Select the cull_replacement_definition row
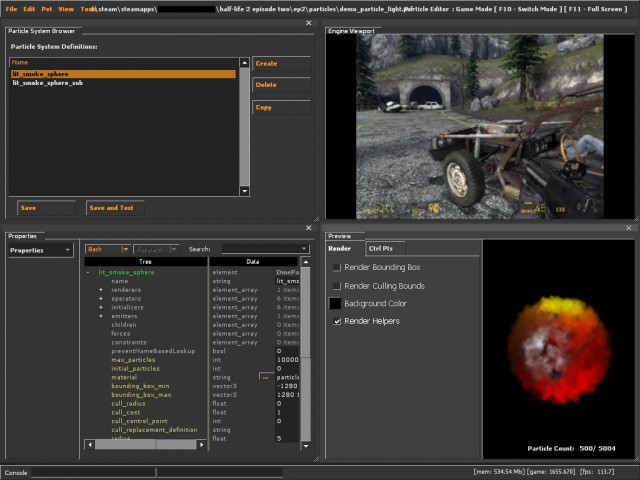The image size is (640, 480). pos(154,430)
